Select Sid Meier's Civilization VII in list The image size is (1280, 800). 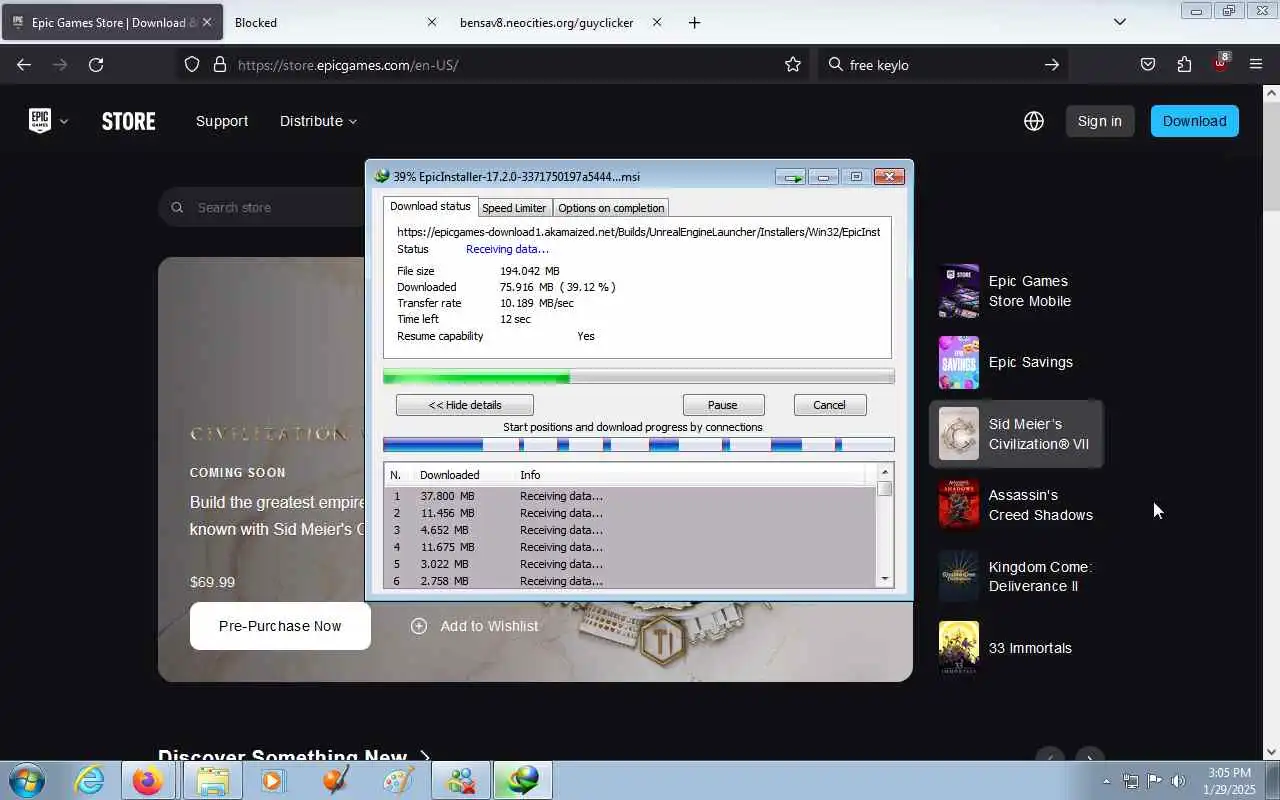coord(1016,434)
